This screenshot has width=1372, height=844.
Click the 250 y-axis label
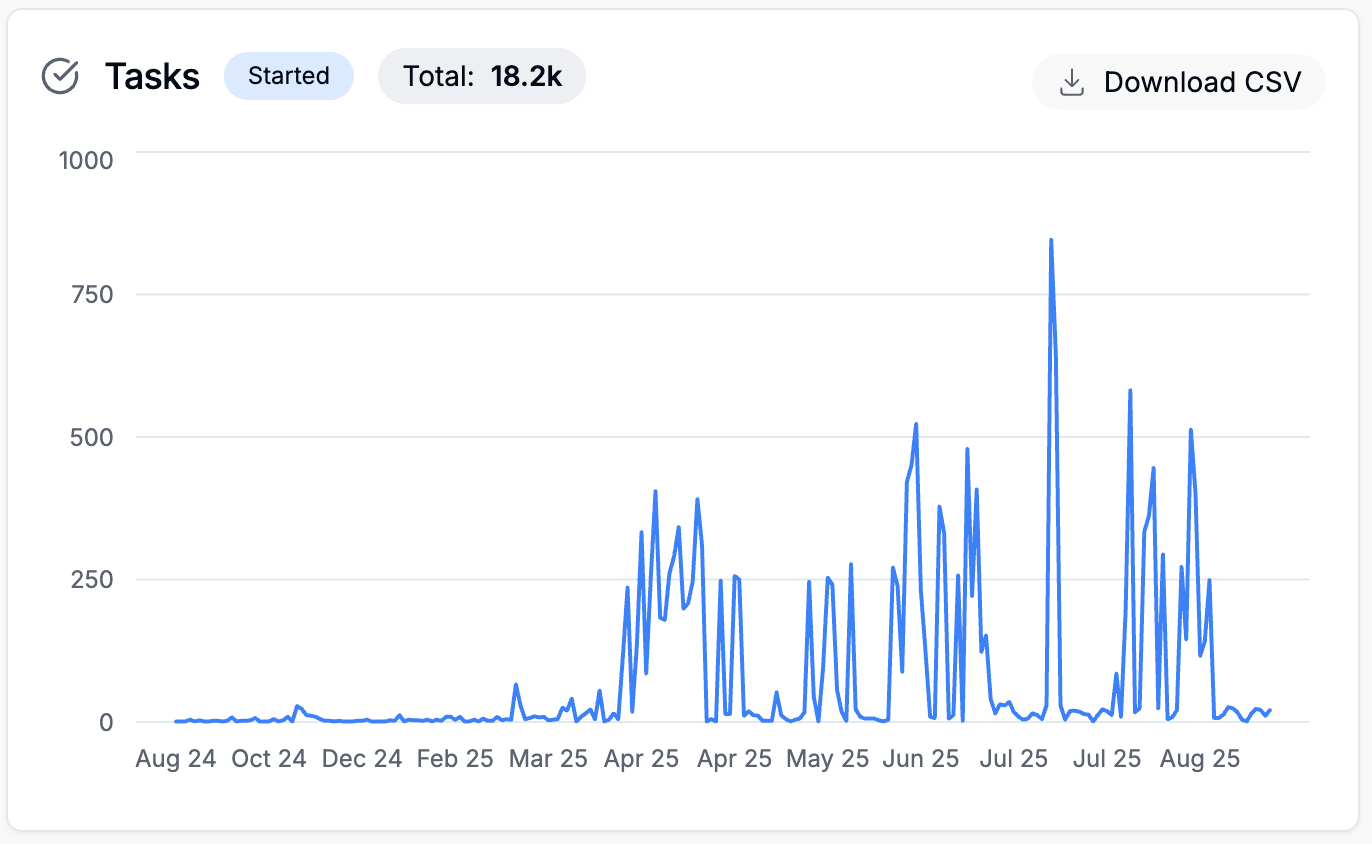[93, 579]
